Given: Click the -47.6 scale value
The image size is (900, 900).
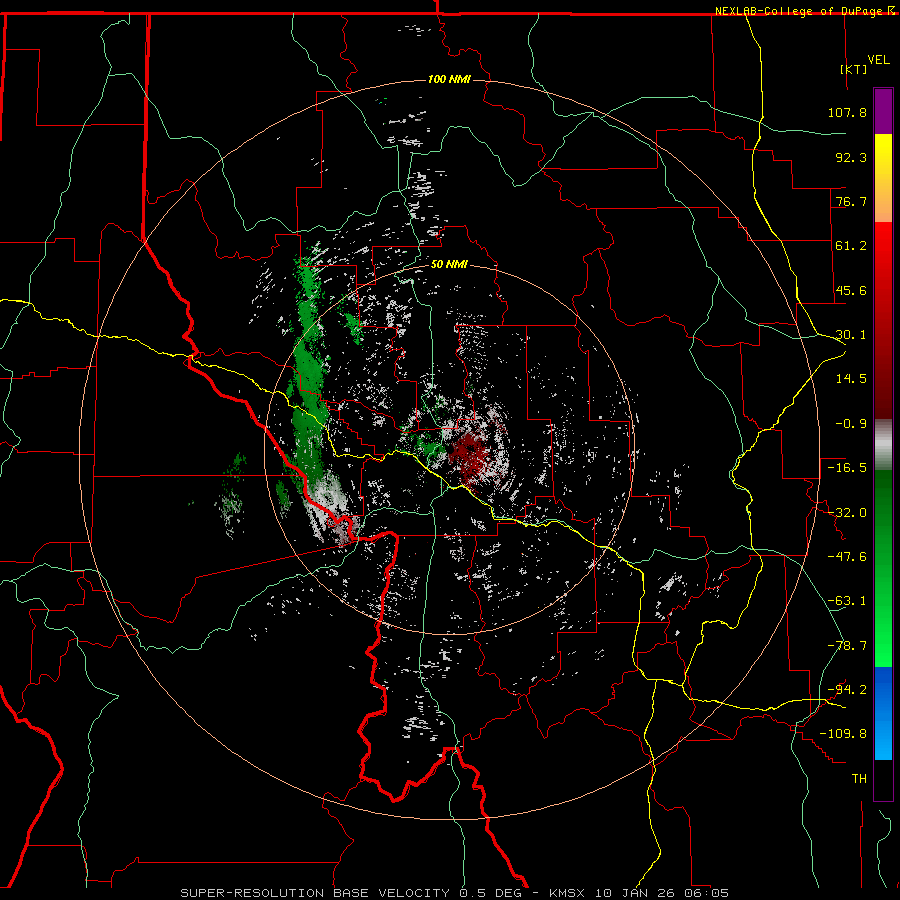Looking at the screenshot, I should (x=847, y=557).
